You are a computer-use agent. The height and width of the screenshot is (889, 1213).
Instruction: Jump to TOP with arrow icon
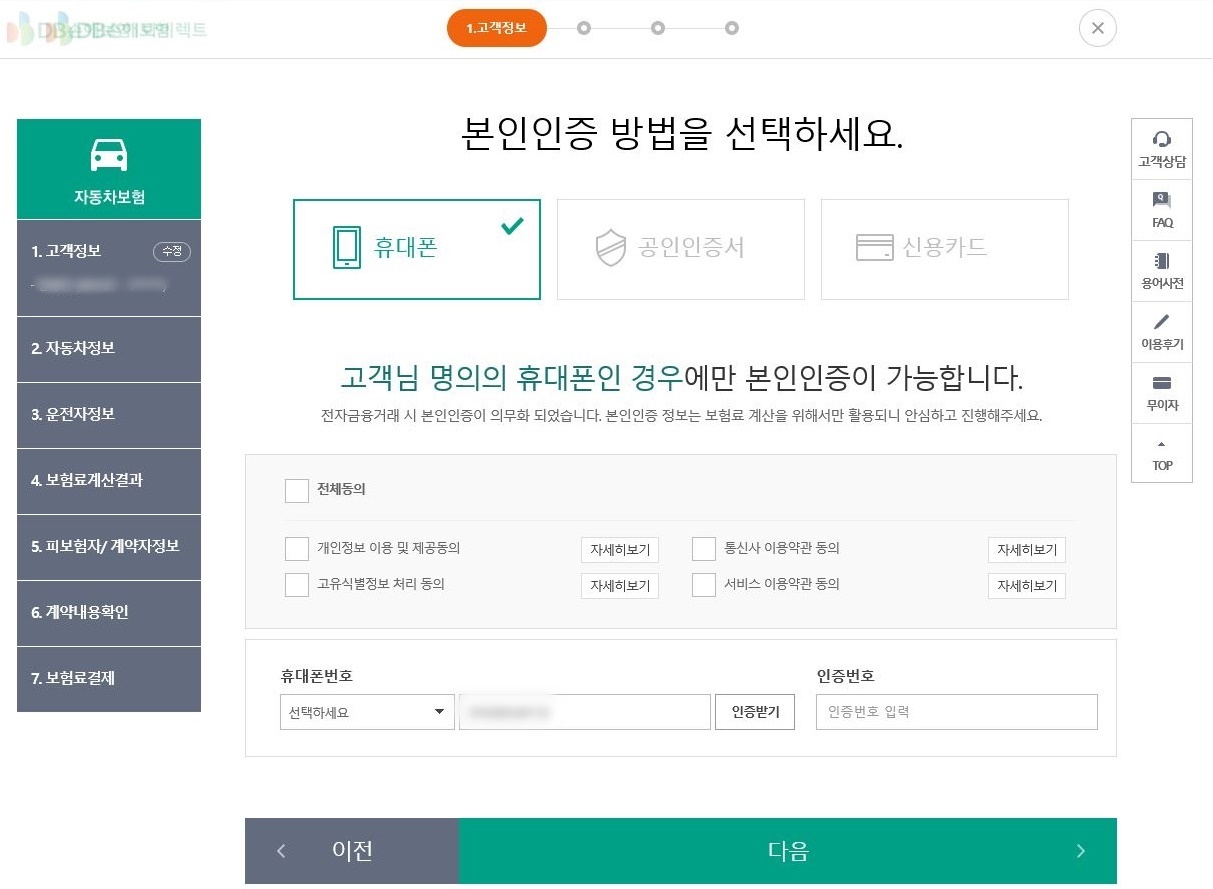pyautogui.click(x=1162, y=443)
